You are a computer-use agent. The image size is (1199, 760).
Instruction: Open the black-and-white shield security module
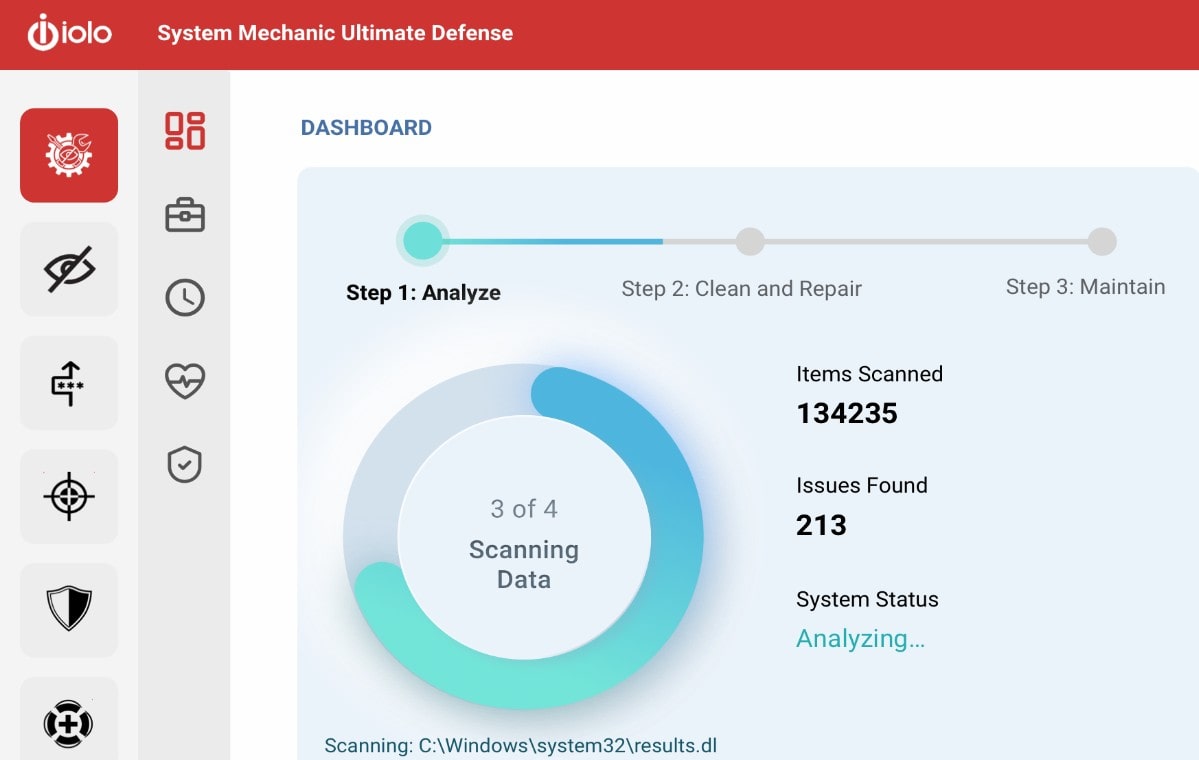click(69, 609)
